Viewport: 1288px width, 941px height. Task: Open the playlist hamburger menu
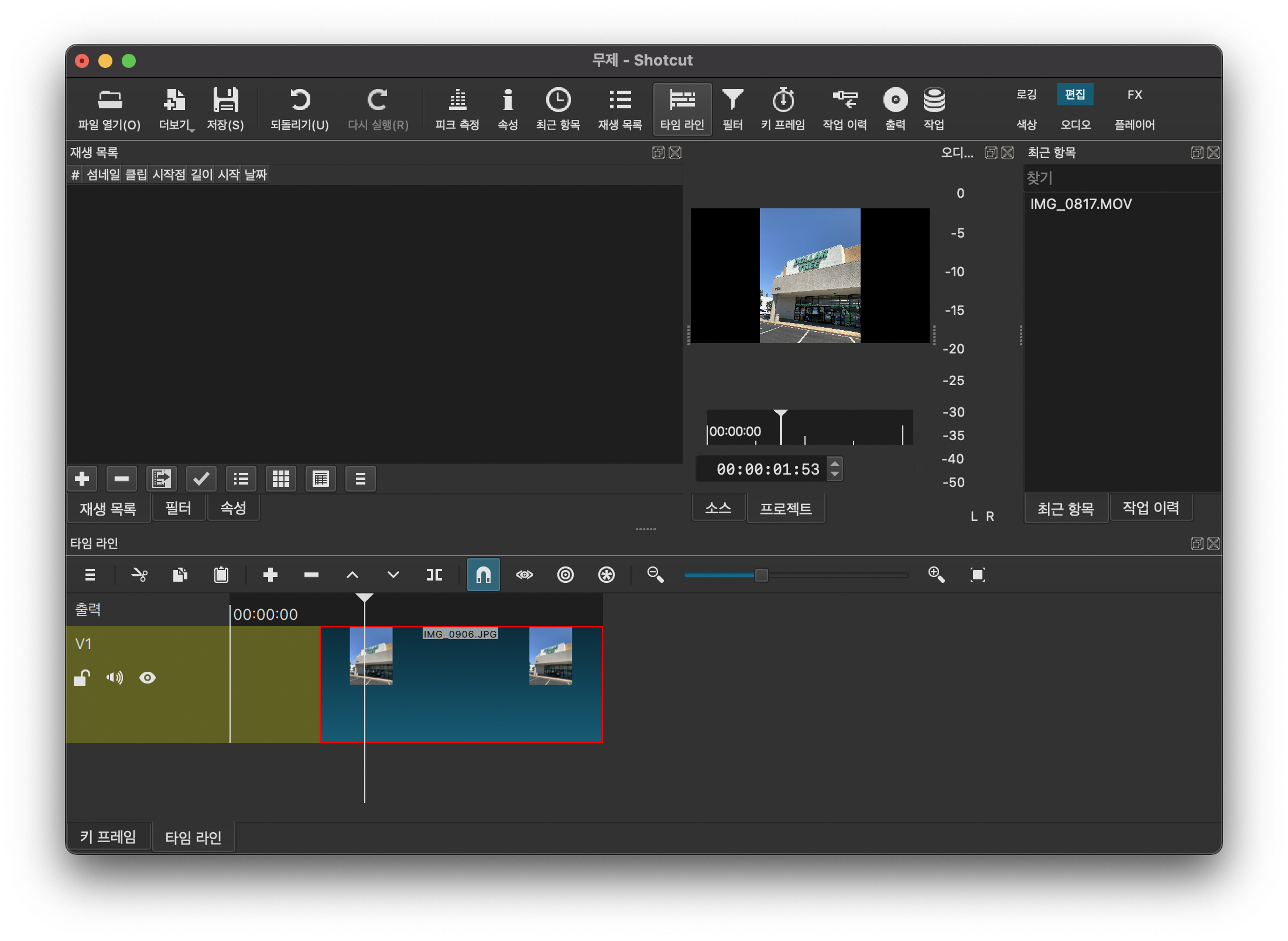[x=361, y=479]
